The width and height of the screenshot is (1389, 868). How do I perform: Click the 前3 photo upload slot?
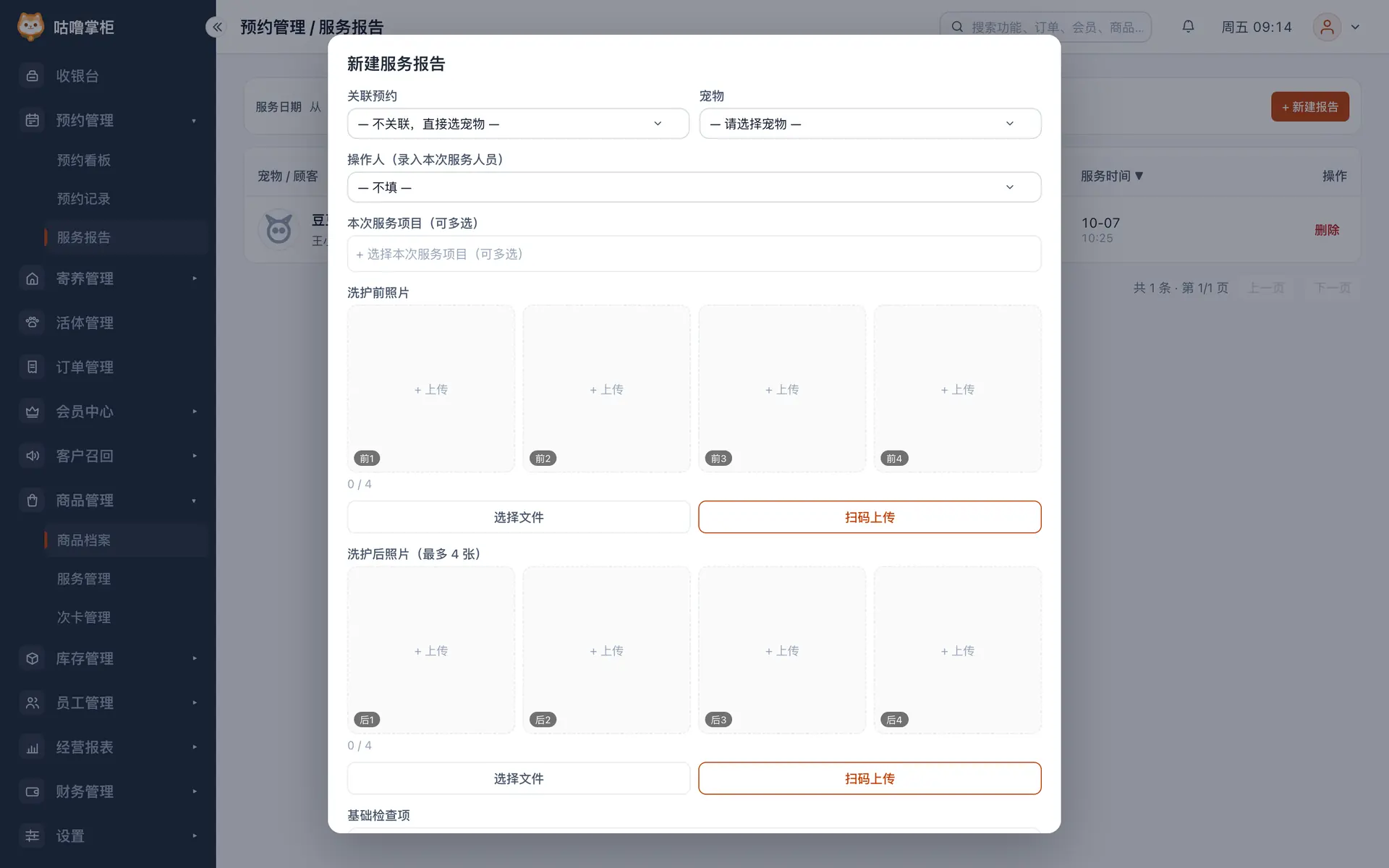(x=782, y=388)
